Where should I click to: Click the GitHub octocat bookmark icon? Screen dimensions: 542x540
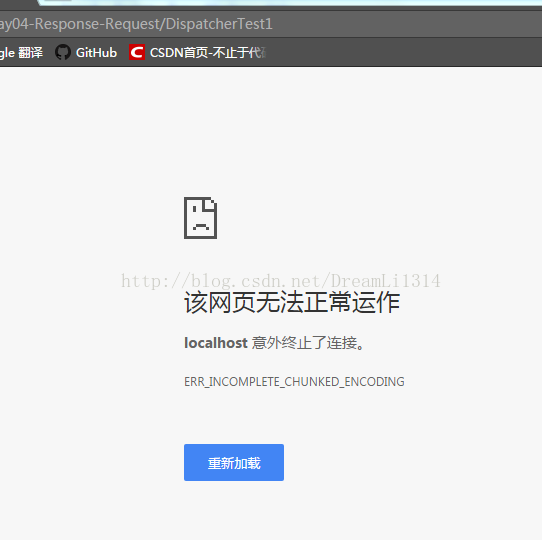[x=63, y=52]
